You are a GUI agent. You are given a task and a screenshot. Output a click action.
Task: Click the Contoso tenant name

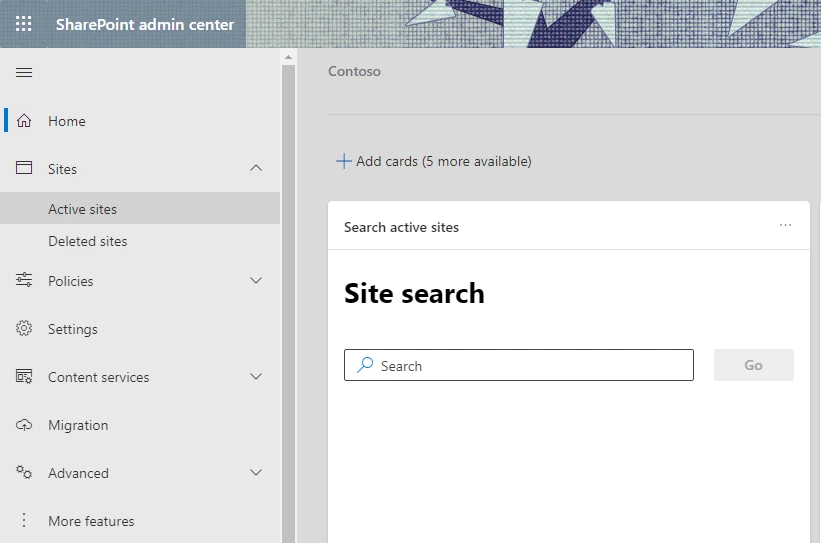click(x=354, y=71)
